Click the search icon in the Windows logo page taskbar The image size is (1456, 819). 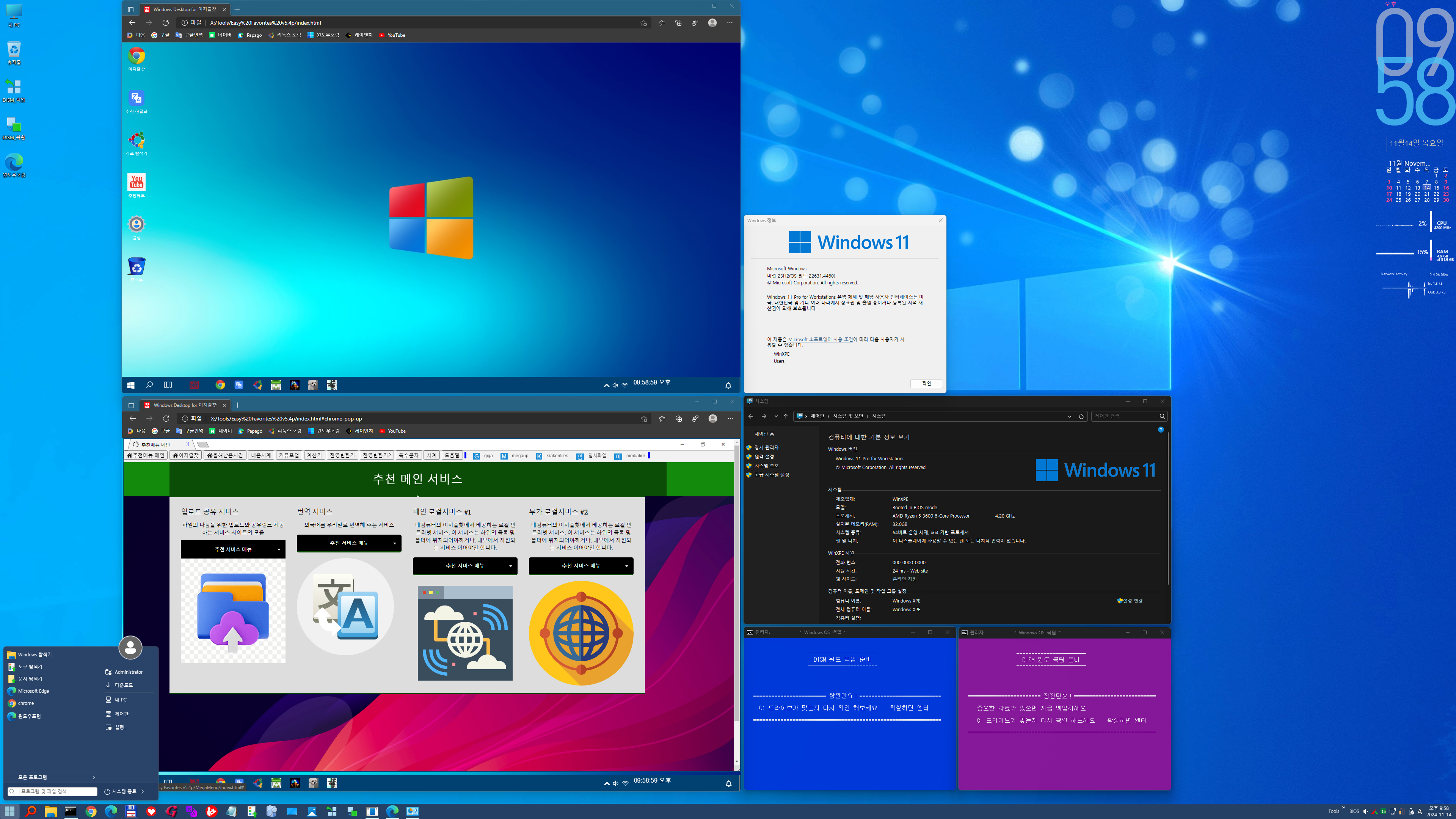tap(149, 385)
